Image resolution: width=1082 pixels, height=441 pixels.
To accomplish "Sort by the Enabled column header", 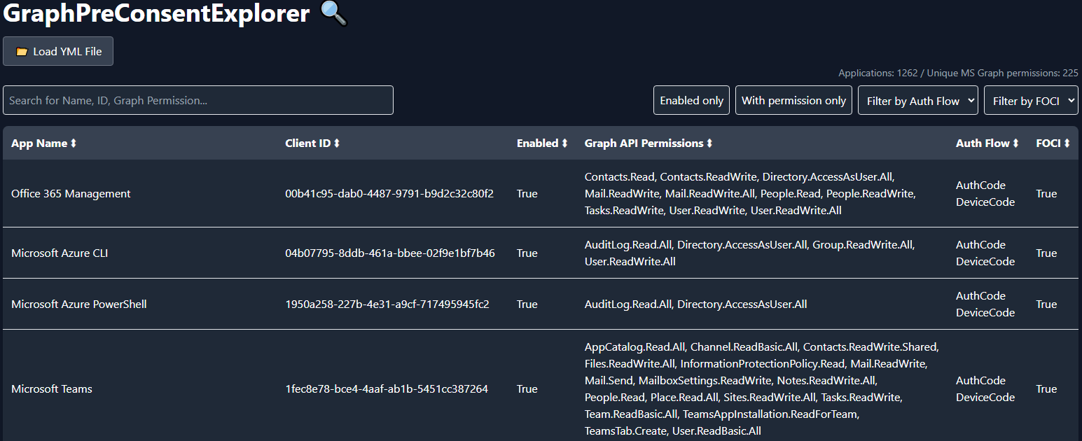I will 542,144.
